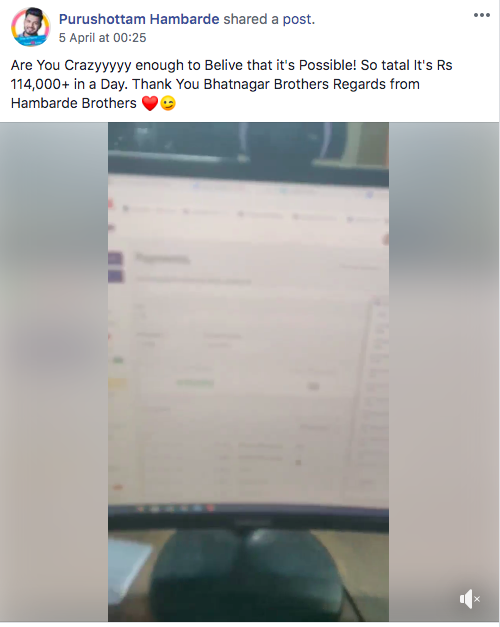
Task: Click the winking face emoji in caption
Action: (x=168, y=104)
